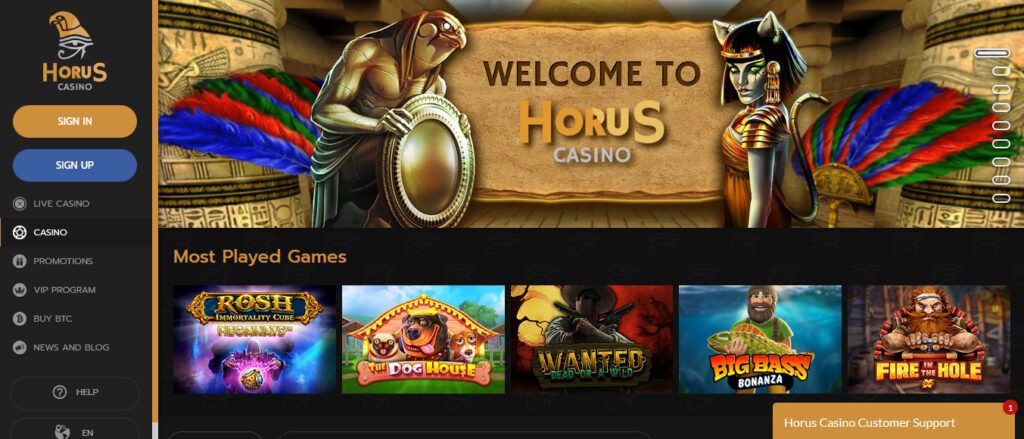Viewport: 1024px width, 439px height.
Task: Click the Horus Casino logo
Action: (74, 51)
